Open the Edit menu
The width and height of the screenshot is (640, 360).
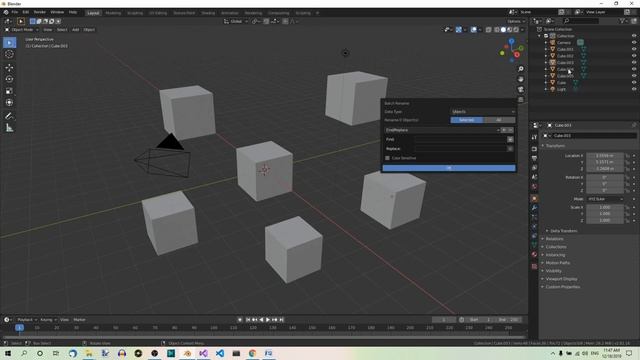click(x=26, y=12)
